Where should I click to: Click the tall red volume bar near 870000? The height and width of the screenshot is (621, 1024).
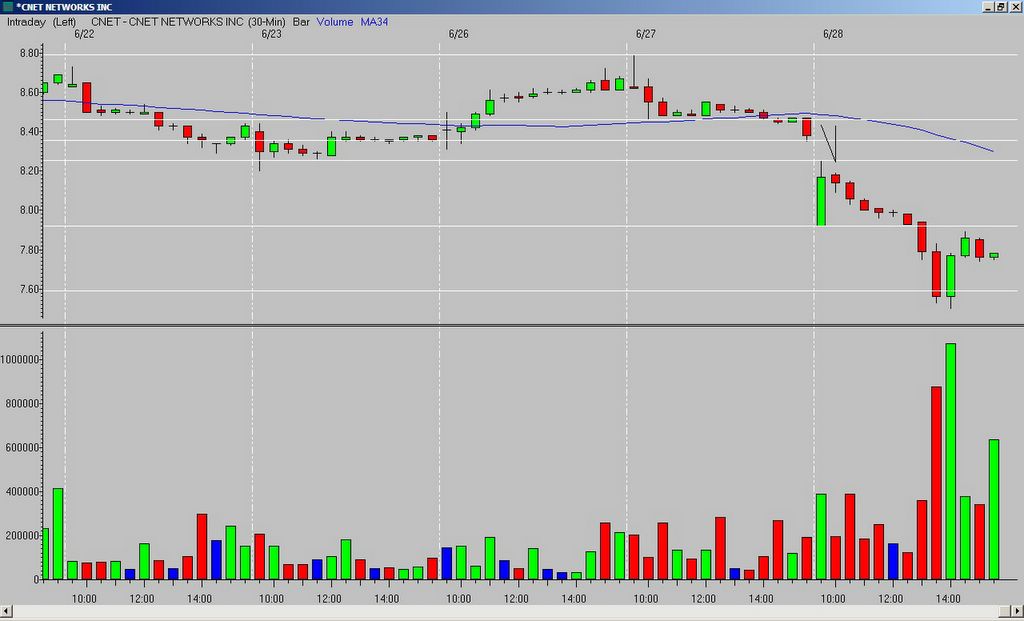pos(936,483)
